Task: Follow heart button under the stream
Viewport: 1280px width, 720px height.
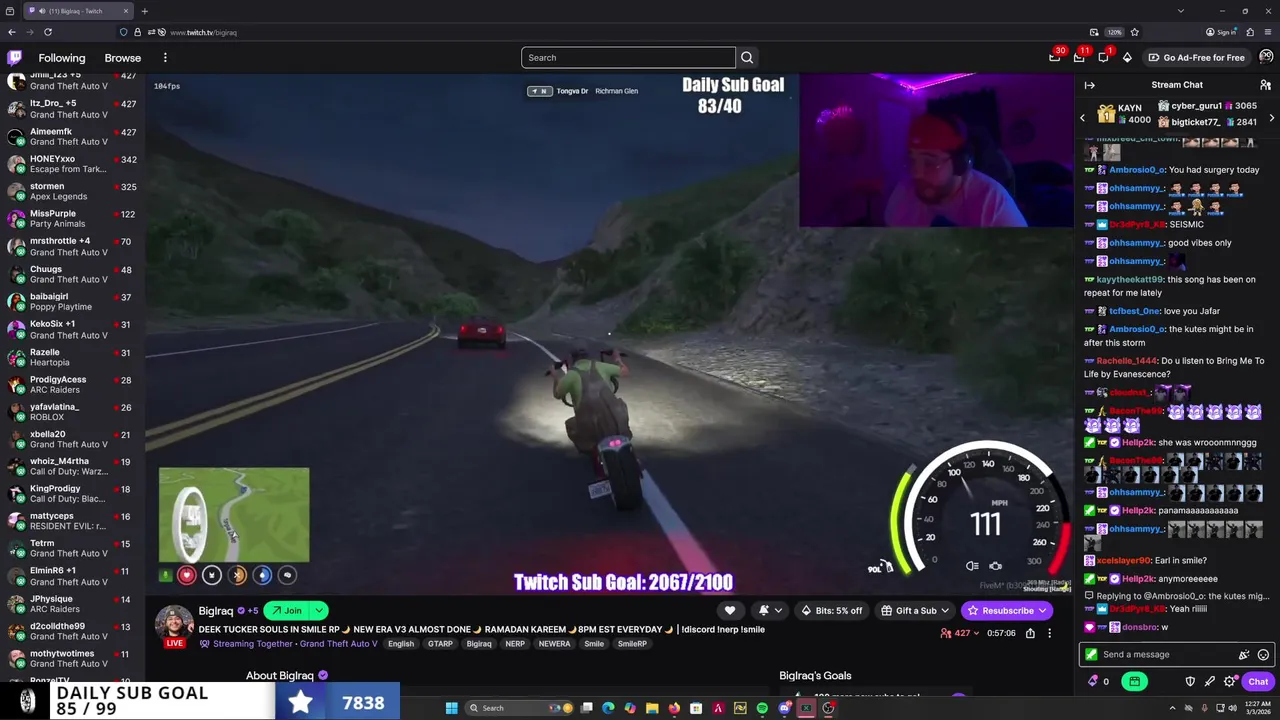Action: point(730,611)
